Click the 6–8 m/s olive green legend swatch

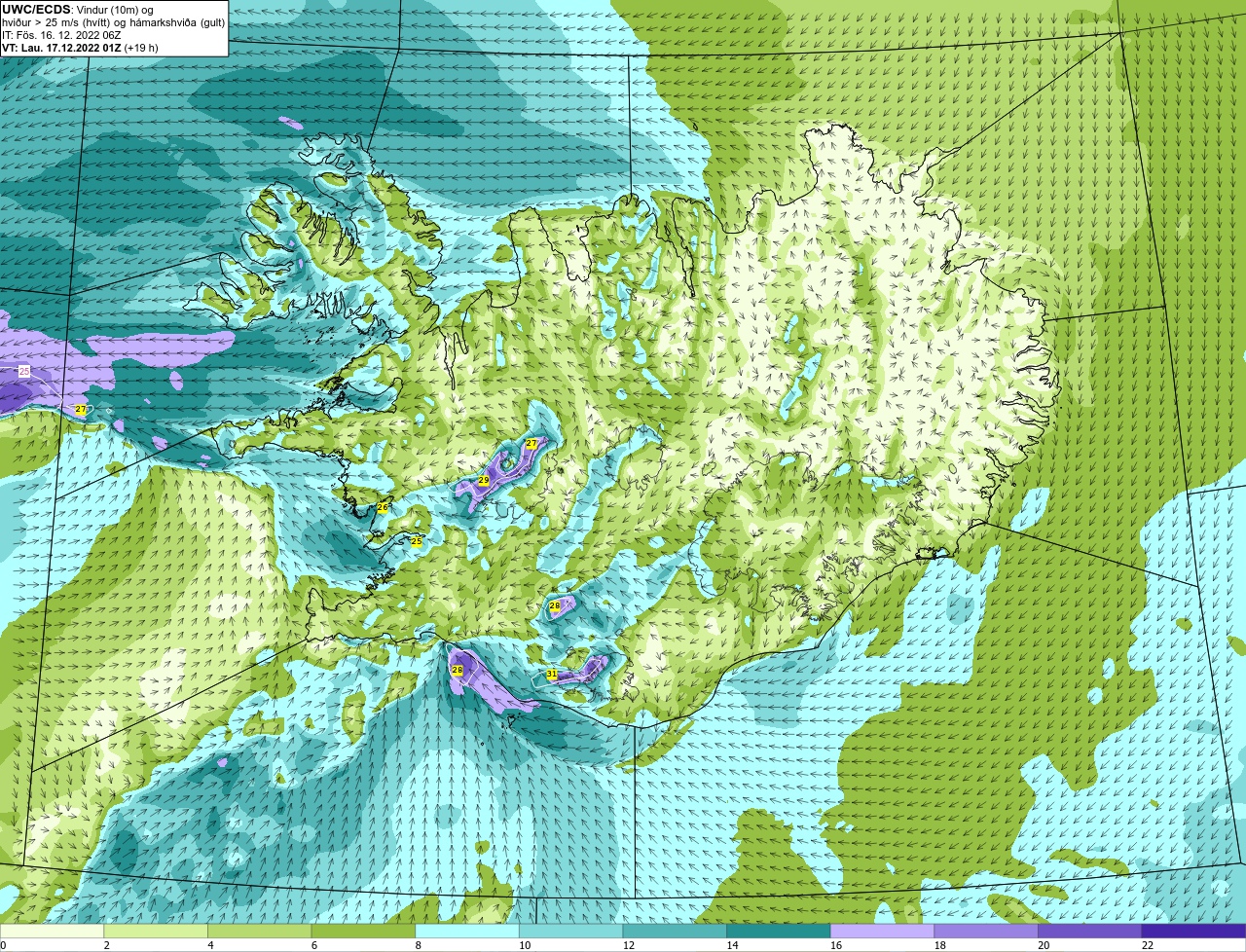(363, 931)
